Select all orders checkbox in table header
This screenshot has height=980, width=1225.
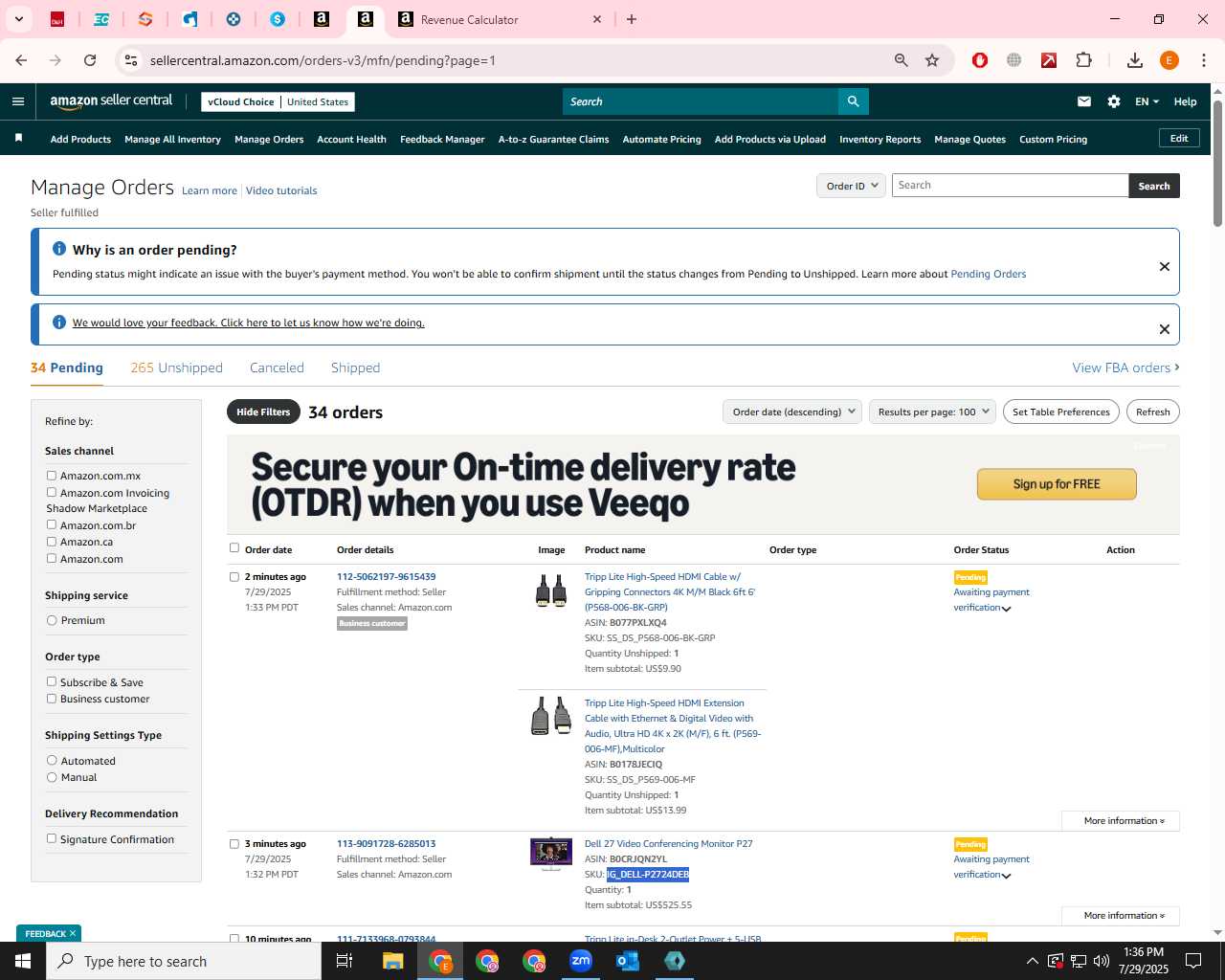pyautogui.click(x=234, y=548)
